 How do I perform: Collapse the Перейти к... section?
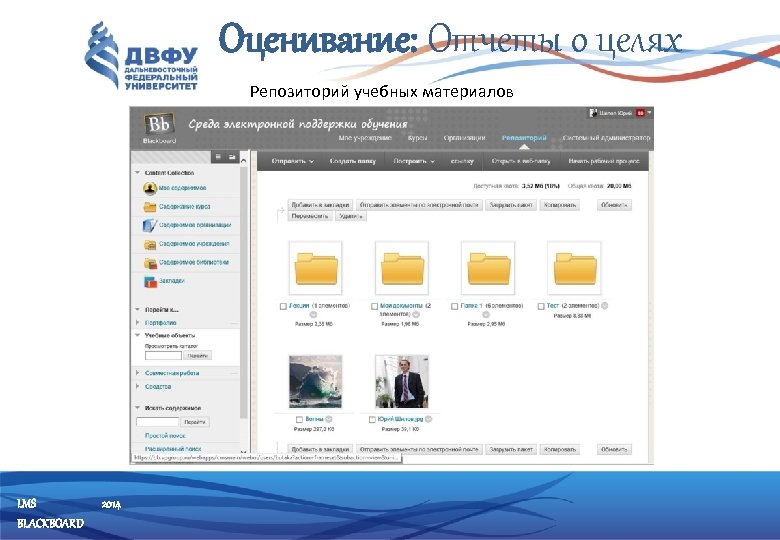(137, 309)
